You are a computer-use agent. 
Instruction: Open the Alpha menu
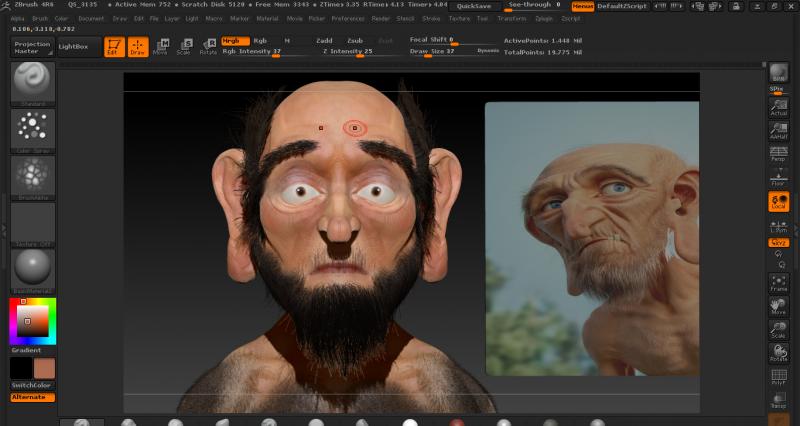click(17, 19)
